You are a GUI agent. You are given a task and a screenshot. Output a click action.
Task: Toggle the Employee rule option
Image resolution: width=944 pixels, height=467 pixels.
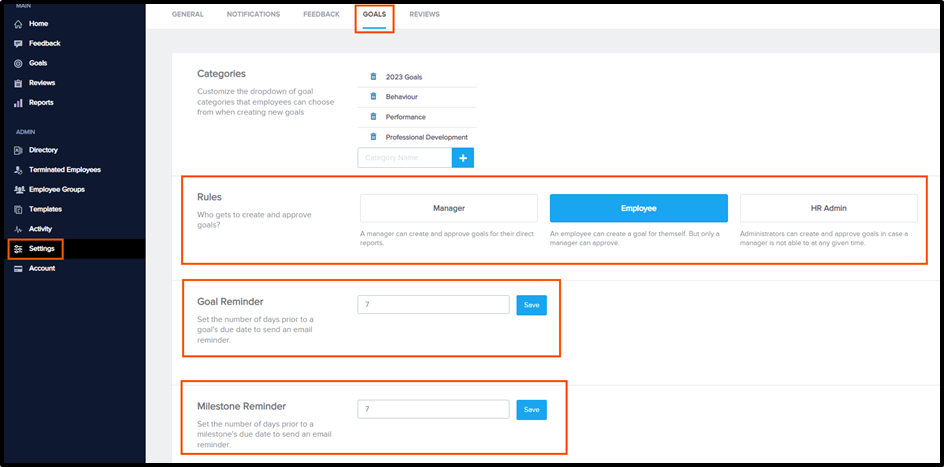[x=638, y=208]
